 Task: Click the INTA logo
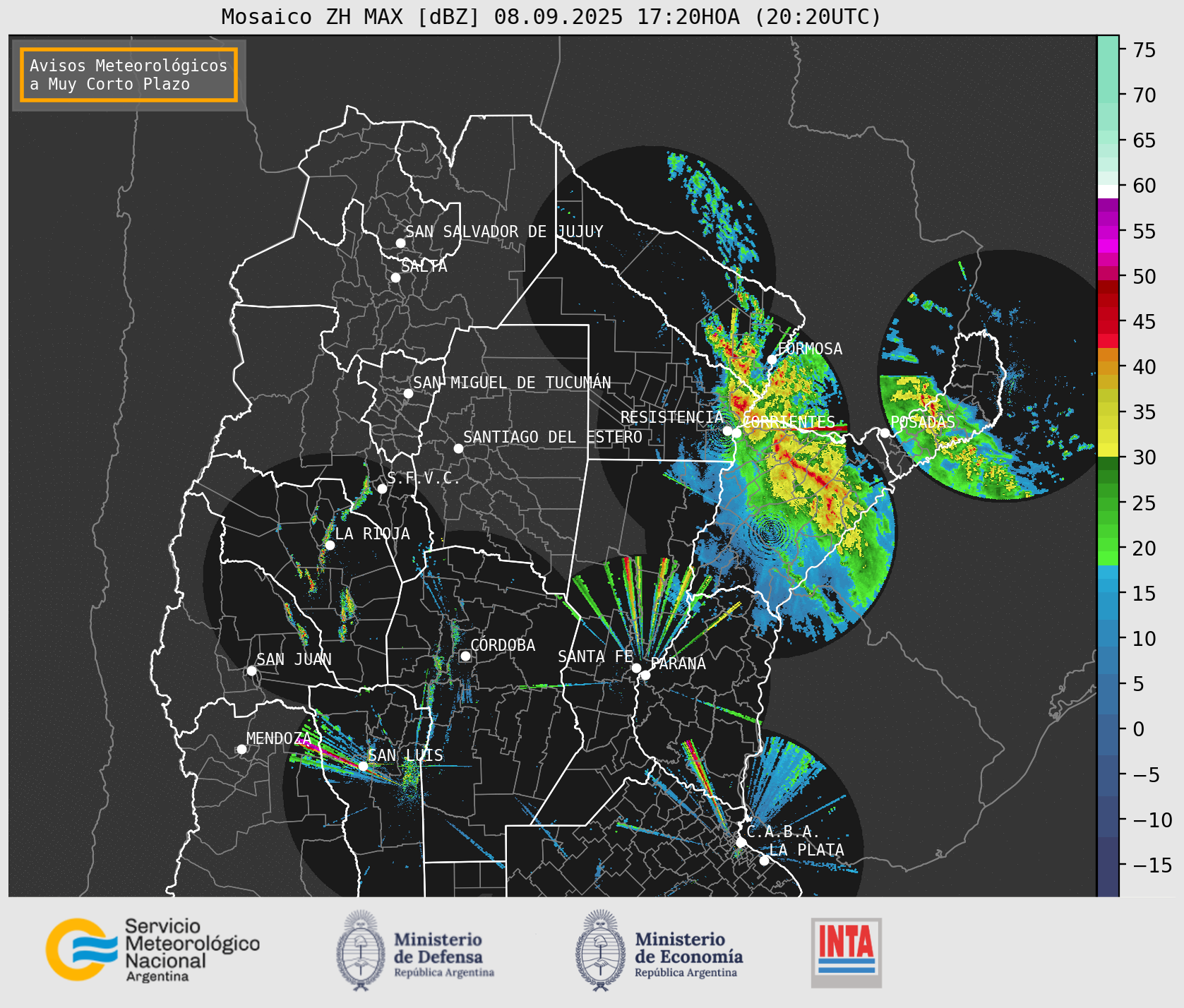point(847,952)
